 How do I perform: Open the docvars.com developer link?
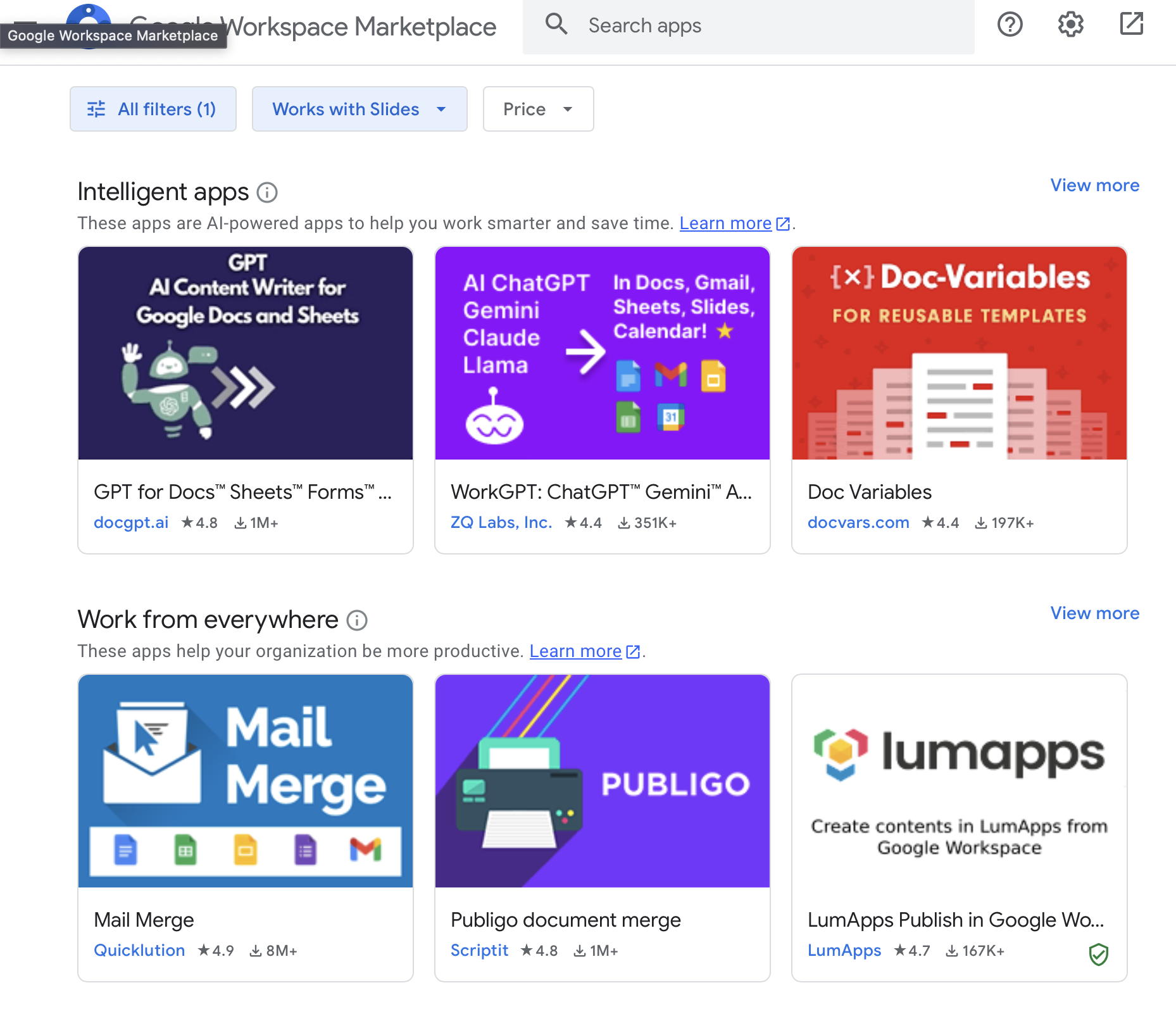(x=858, y=523)
